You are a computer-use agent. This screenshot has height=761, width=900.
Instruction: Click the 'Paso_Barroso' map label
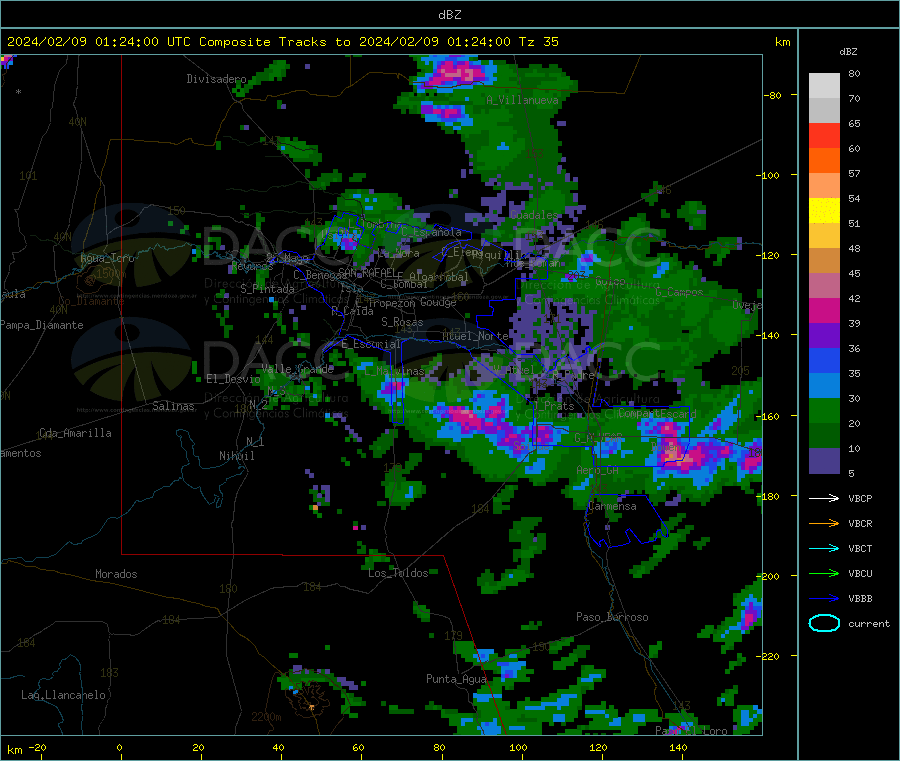coord(612,617)
